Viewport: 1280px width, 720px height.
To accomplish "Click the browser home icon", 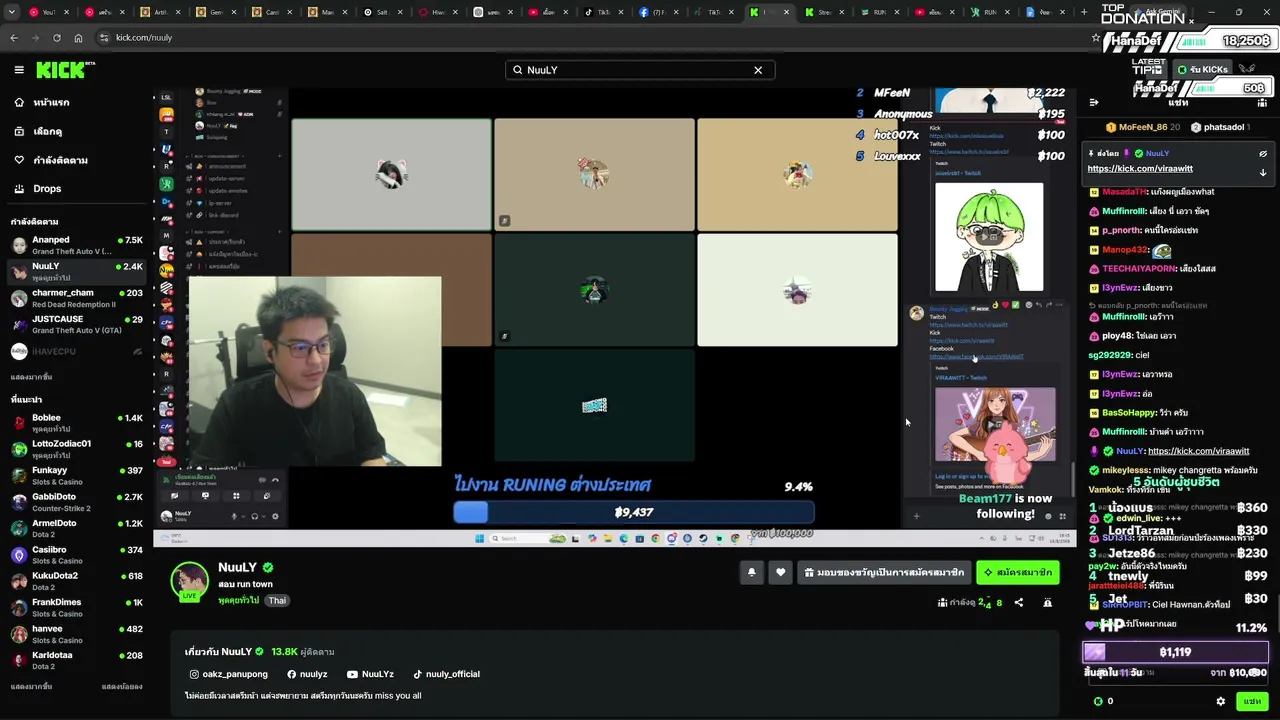I will click(78, 38).
